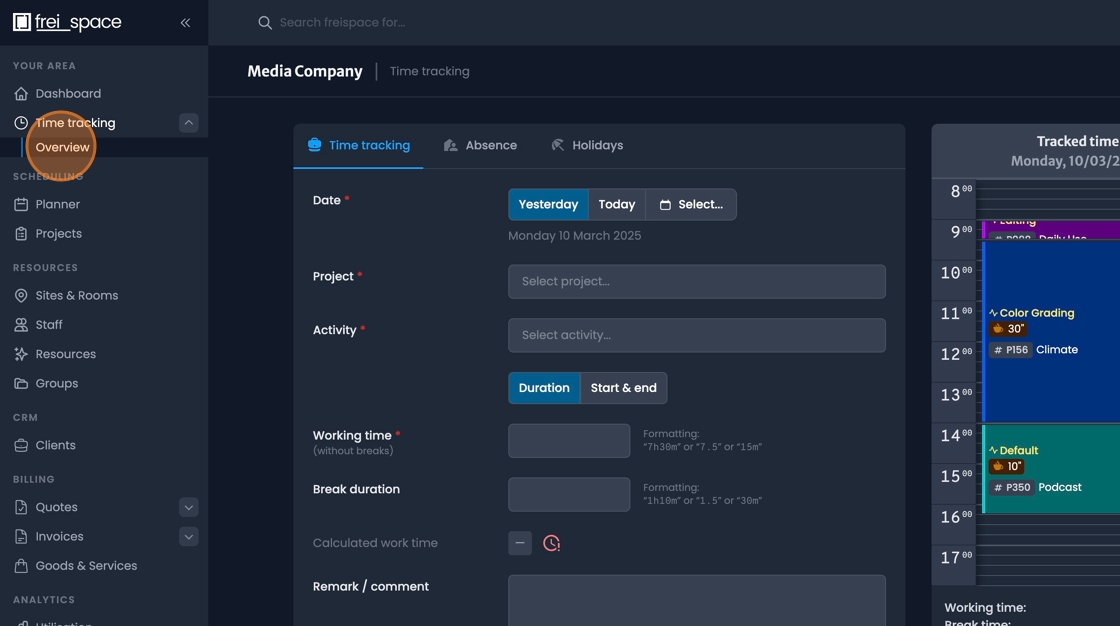1120x626 pixels.
Task: Switch to the Absence tab
Action: coord(481,145)
